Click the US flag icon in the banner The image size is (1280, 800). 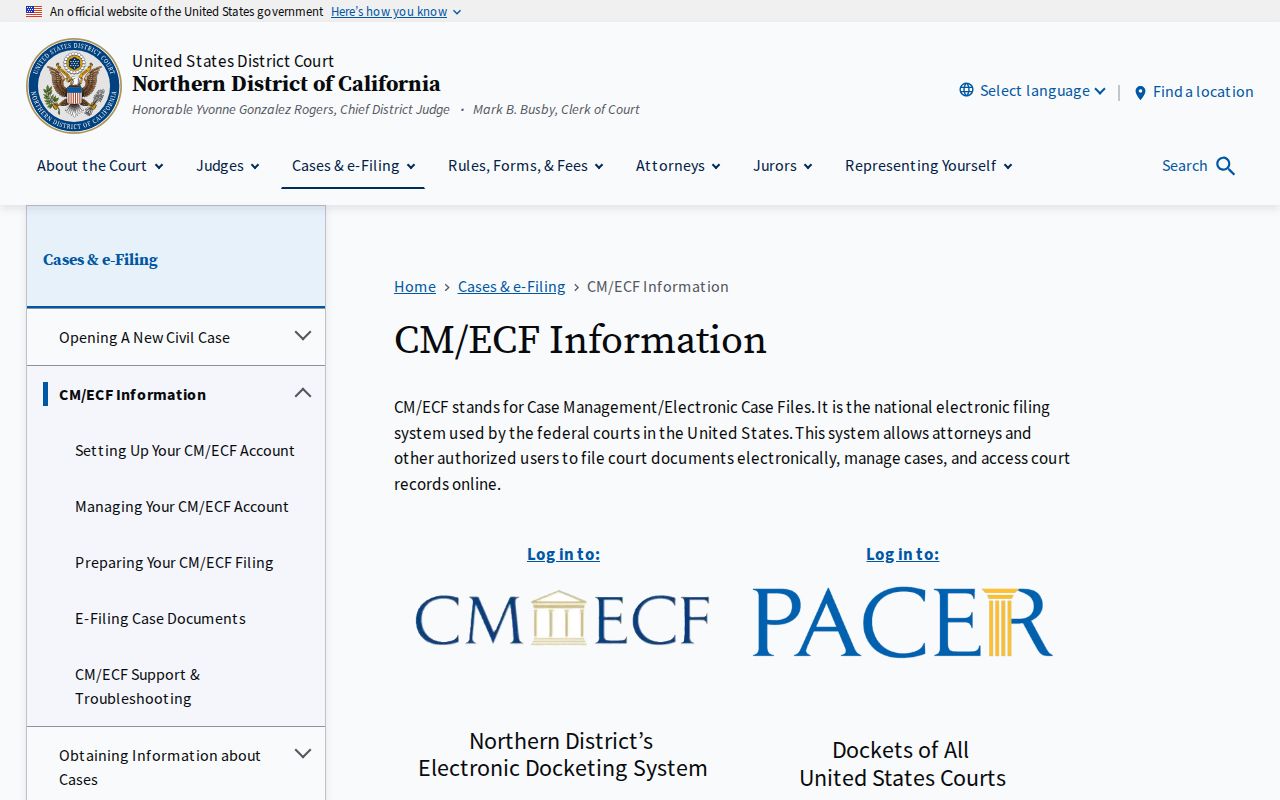pyautogui.click(x=34, y=12)
